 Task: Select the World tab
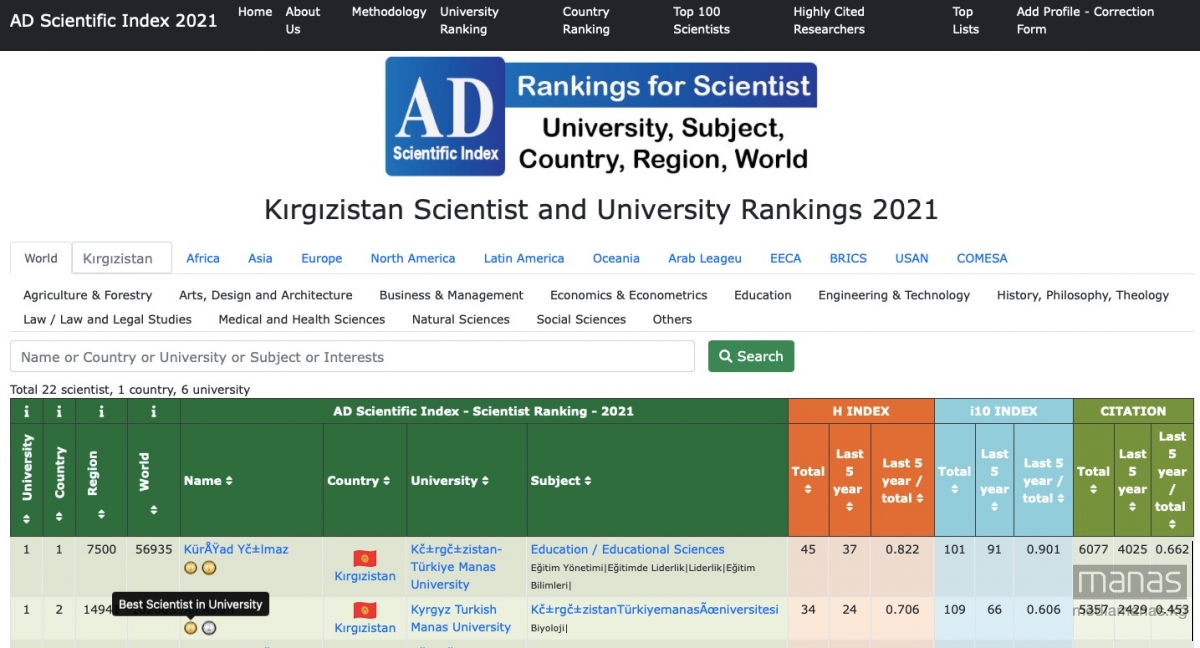tap(41, 258)
